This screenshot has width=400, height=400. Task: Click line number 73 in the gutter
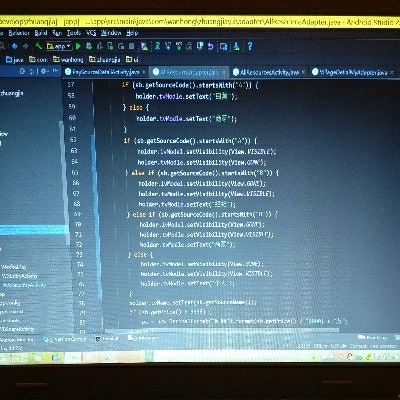click(79, 255)
